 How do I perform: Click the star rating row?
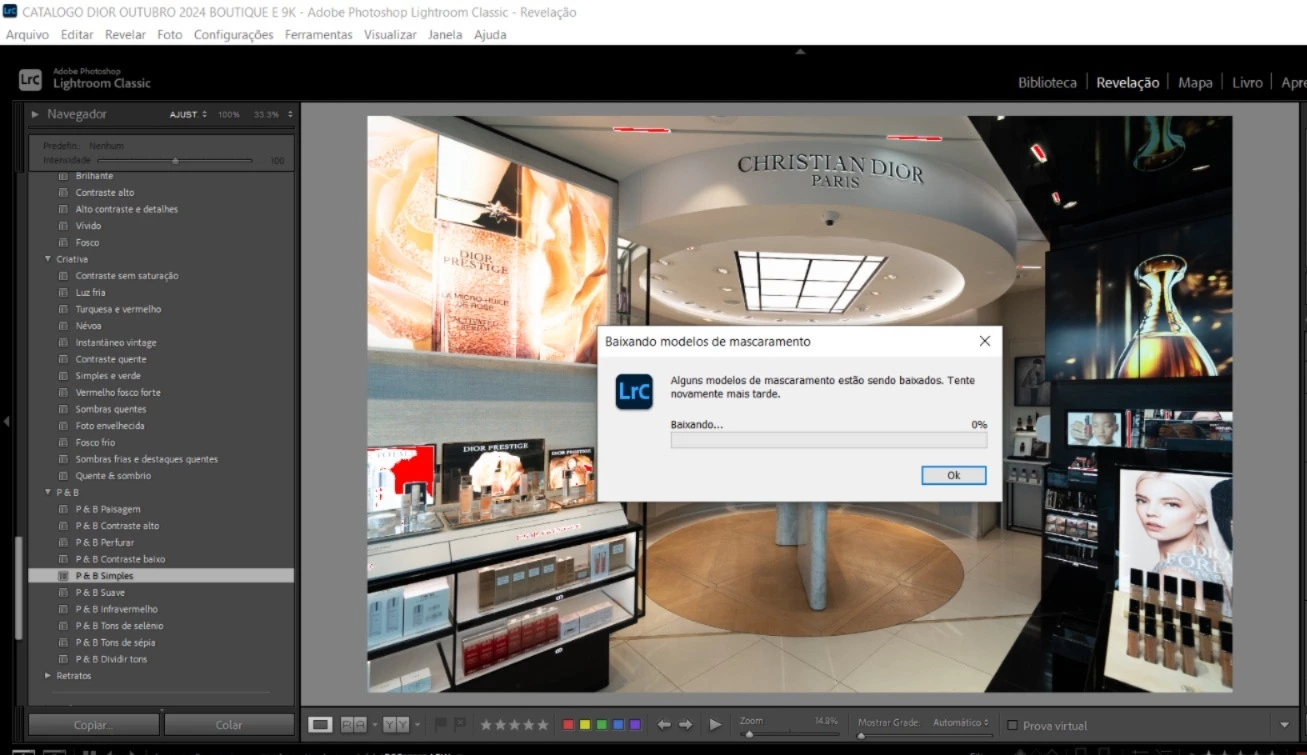tap(514, 725)
